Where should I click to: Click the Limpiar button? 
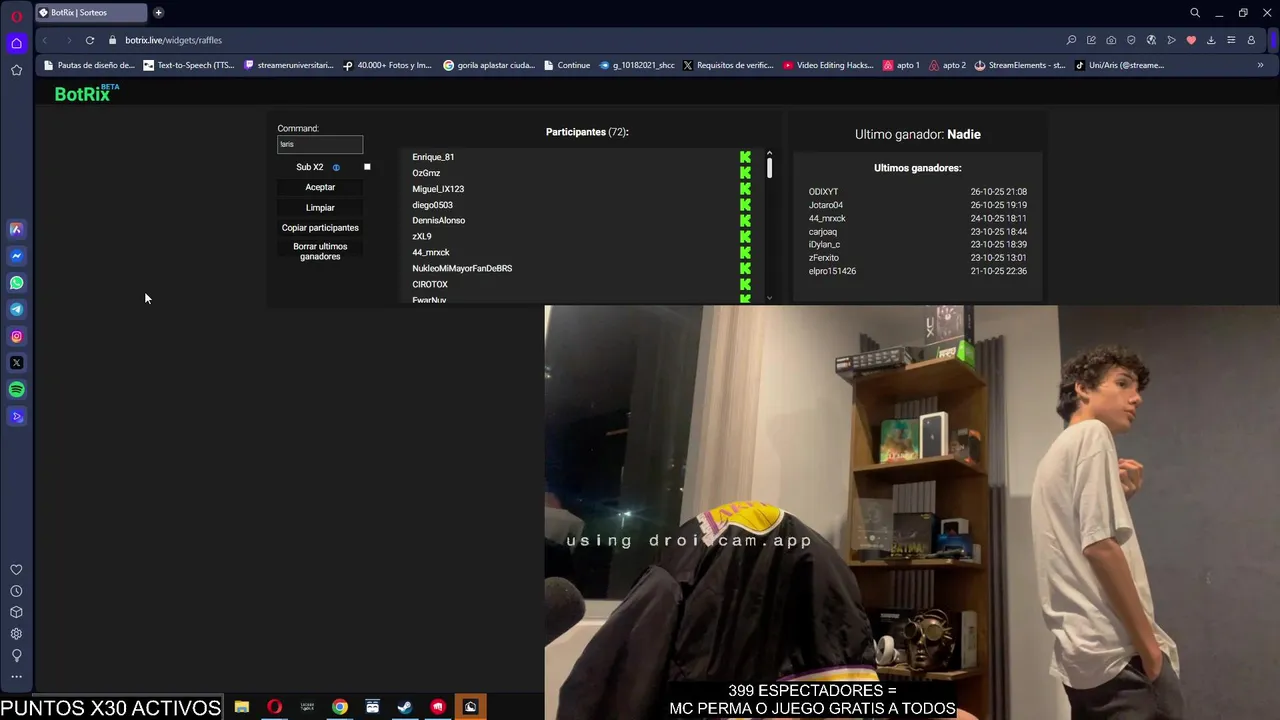(x=320, y=208)
